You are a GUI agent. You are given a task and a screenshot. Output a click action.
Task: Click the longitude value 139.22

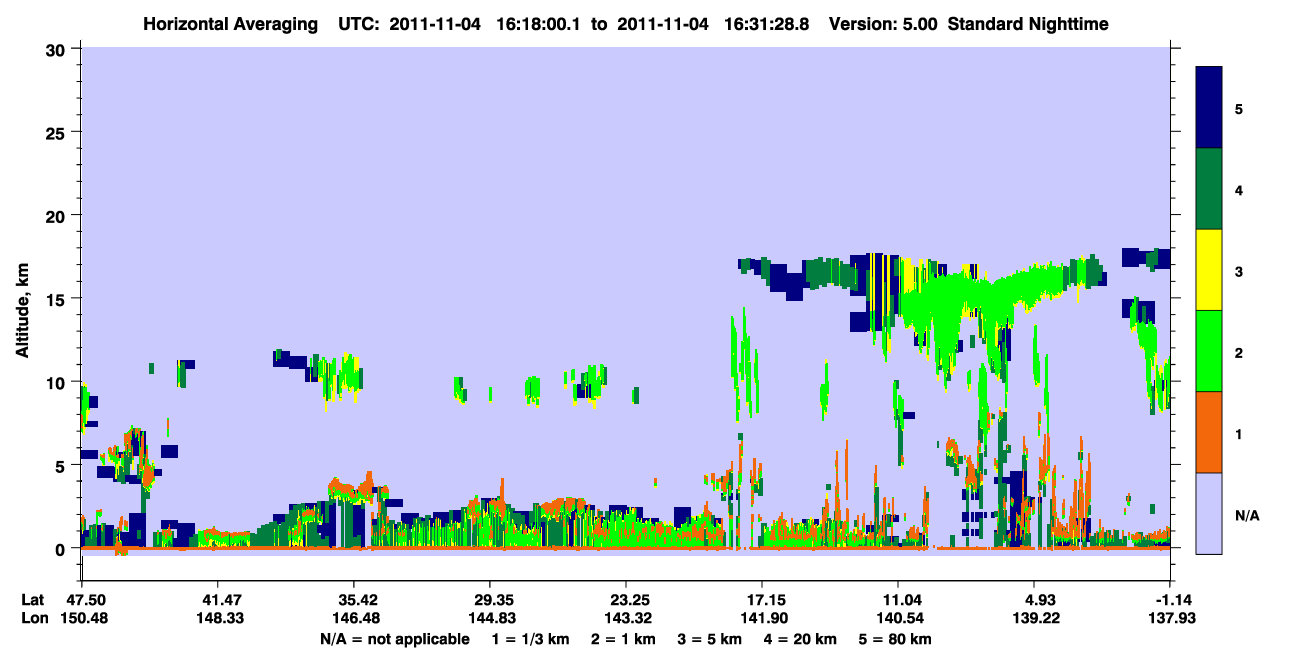1035,619
